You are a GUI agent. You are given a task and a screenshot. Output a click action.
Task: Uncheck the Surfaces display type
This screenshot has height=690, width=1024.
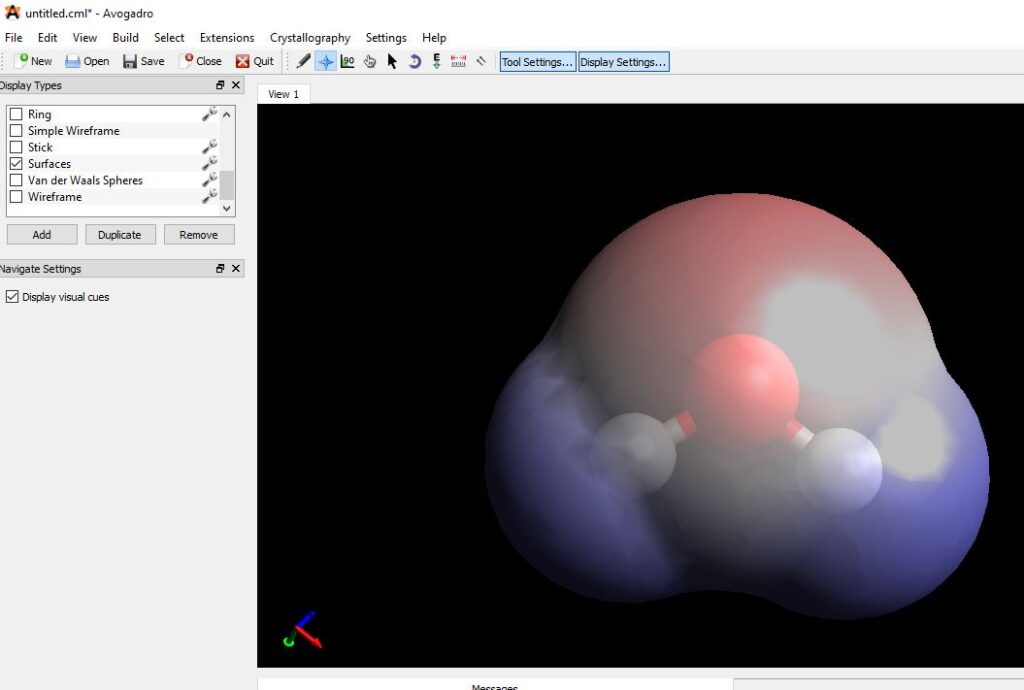(x=16, y=164)
